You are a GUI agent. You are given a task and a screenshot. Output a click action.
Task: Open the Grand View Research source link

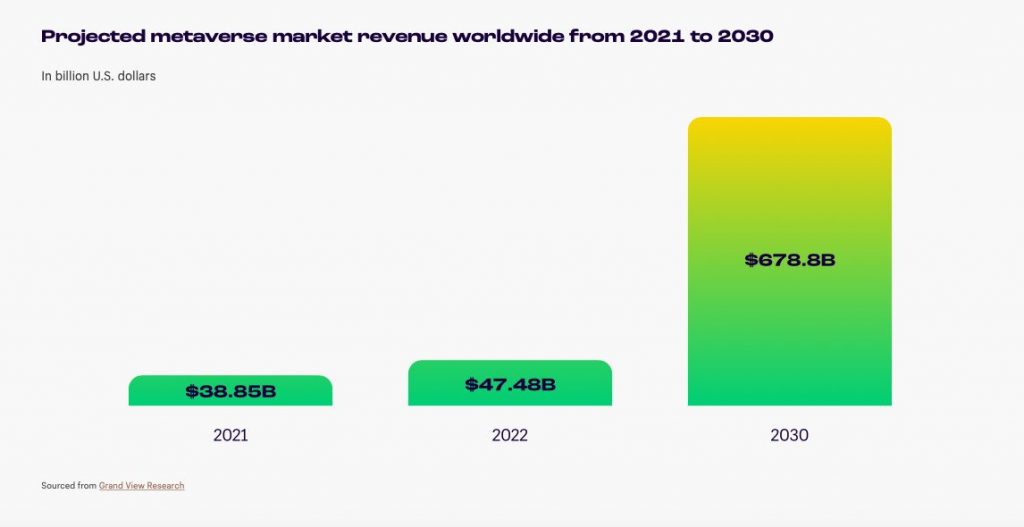[142, 486]
